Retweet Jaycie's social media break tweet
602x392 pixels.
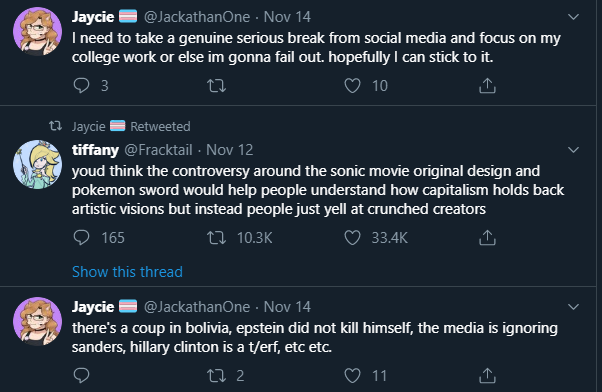pyautogui.click(x=217, y=86)
